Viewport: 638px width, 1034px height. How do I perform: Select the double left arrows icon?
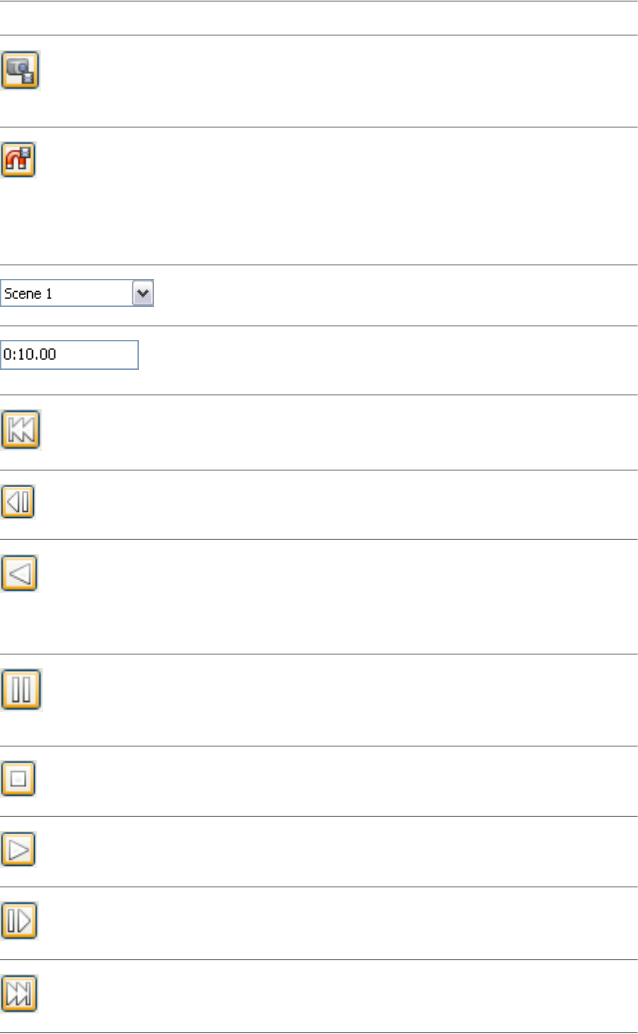[20, 431]
